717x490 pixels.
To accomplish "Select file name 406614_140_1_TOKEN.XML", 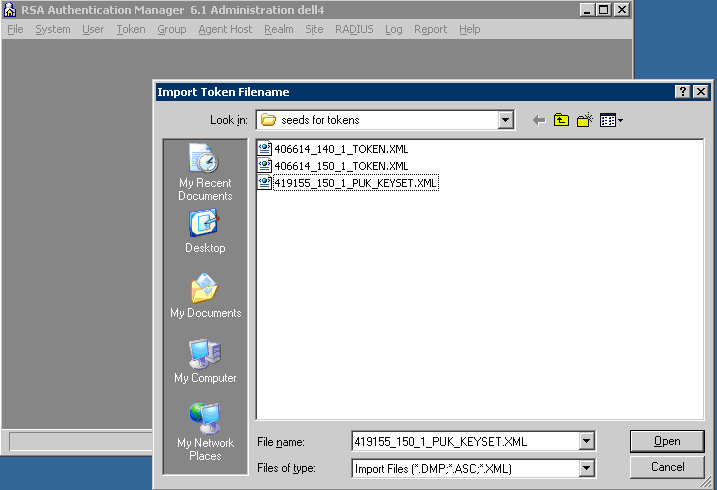I will tap(341, 149).
